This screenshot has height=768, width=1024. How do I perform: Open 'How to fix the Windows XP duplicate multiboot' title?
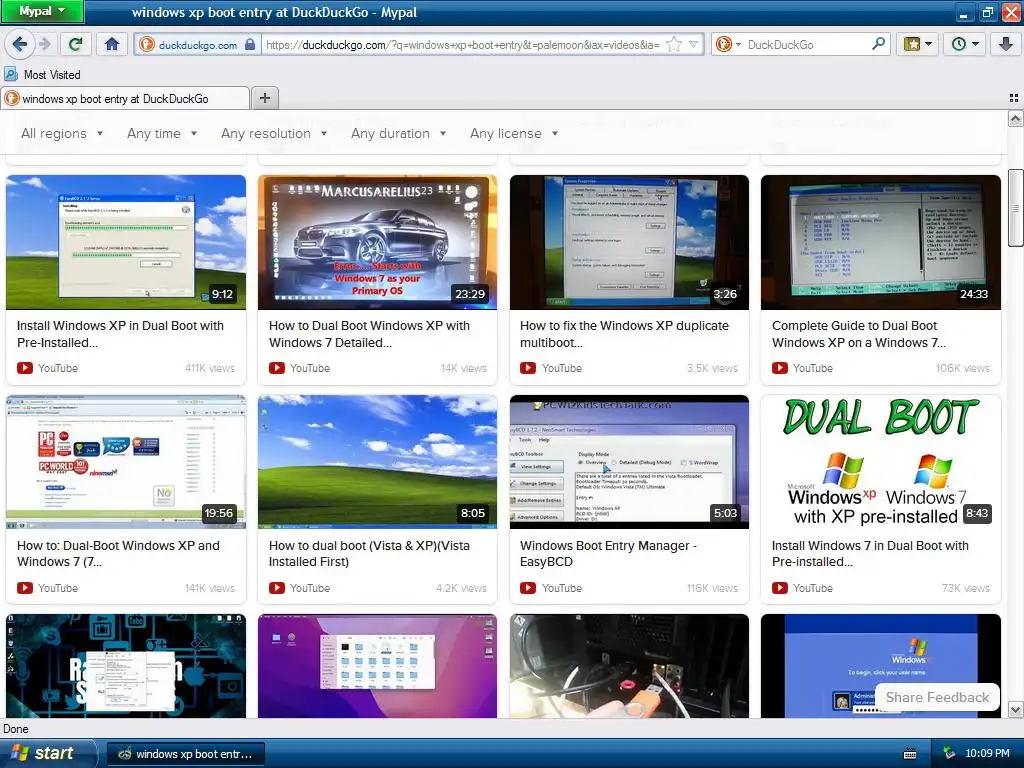(x=624, y=334)
